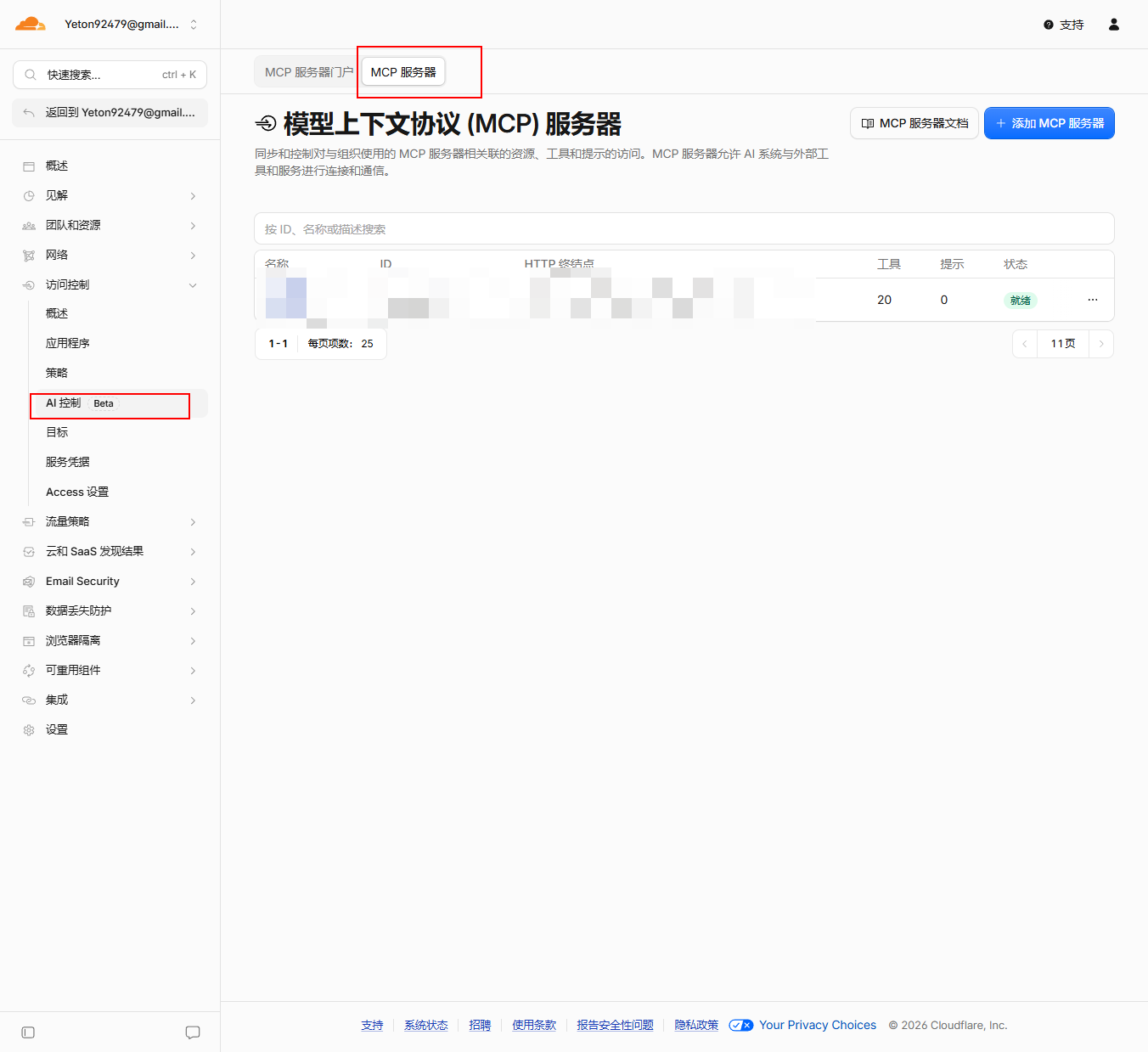This screenshot has height=1052, width=1148.
Task: Click the Cloudflare logo icon
Action: [31, 24]
